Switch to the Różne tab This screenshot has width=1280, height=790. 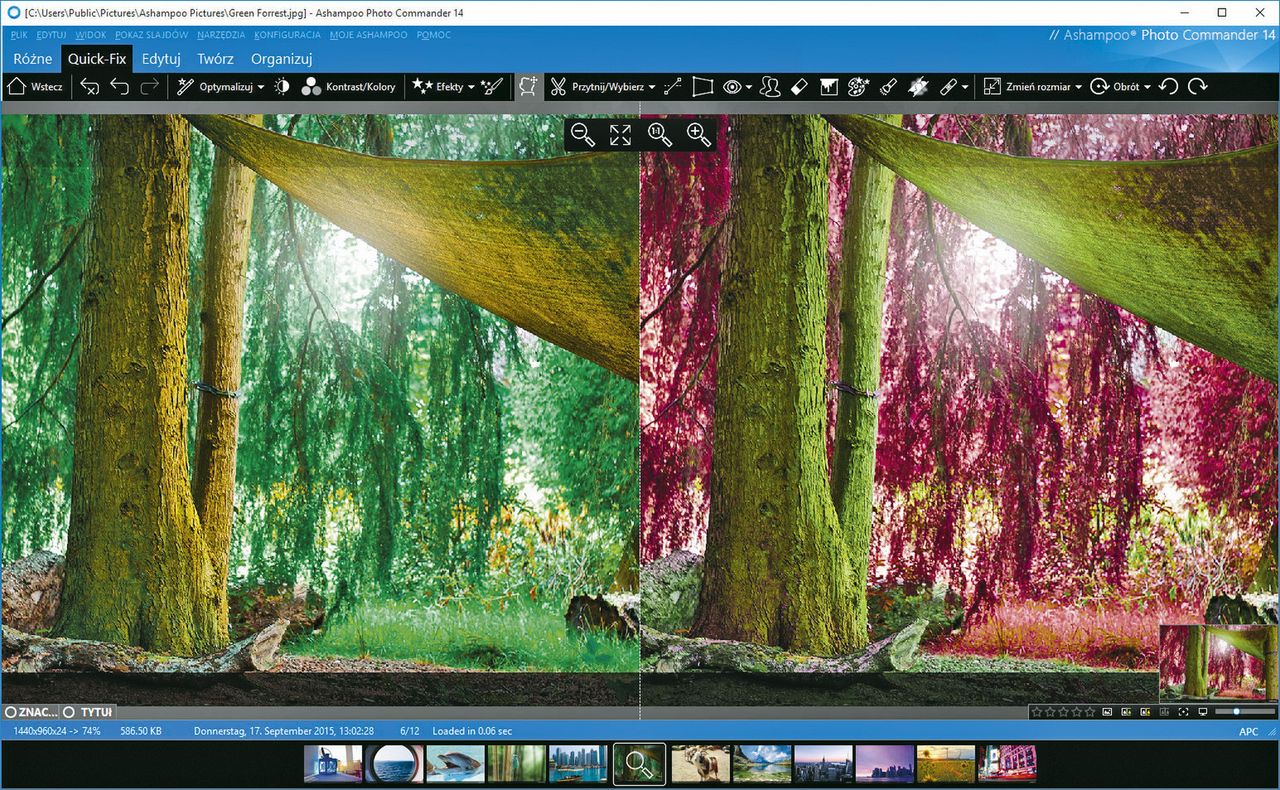click(x=33, y=59)
